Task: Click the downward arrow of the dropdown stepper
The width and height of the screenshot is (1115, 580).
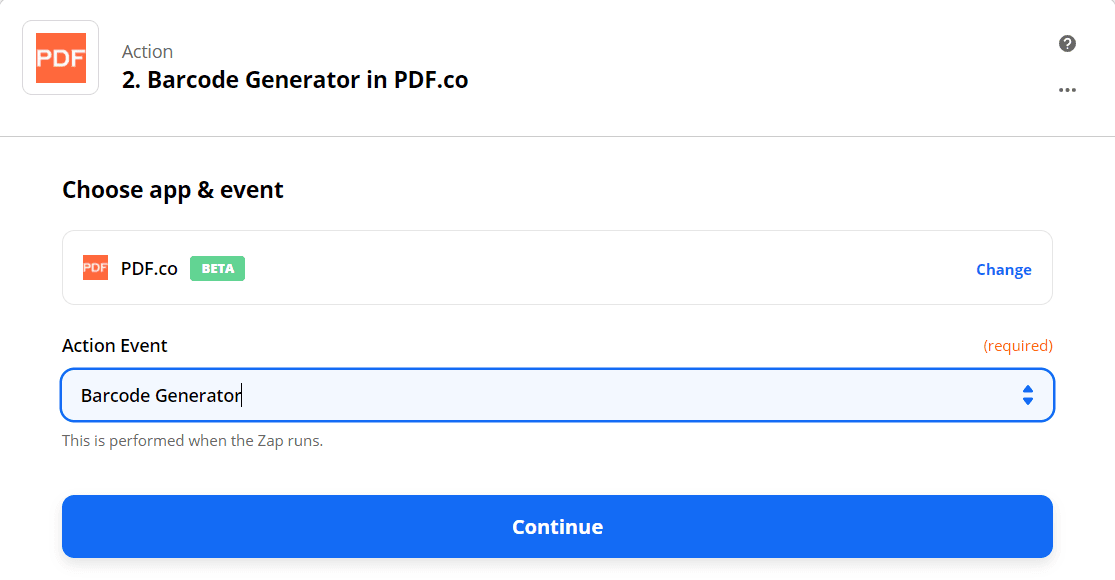Action: point(1027,401)
